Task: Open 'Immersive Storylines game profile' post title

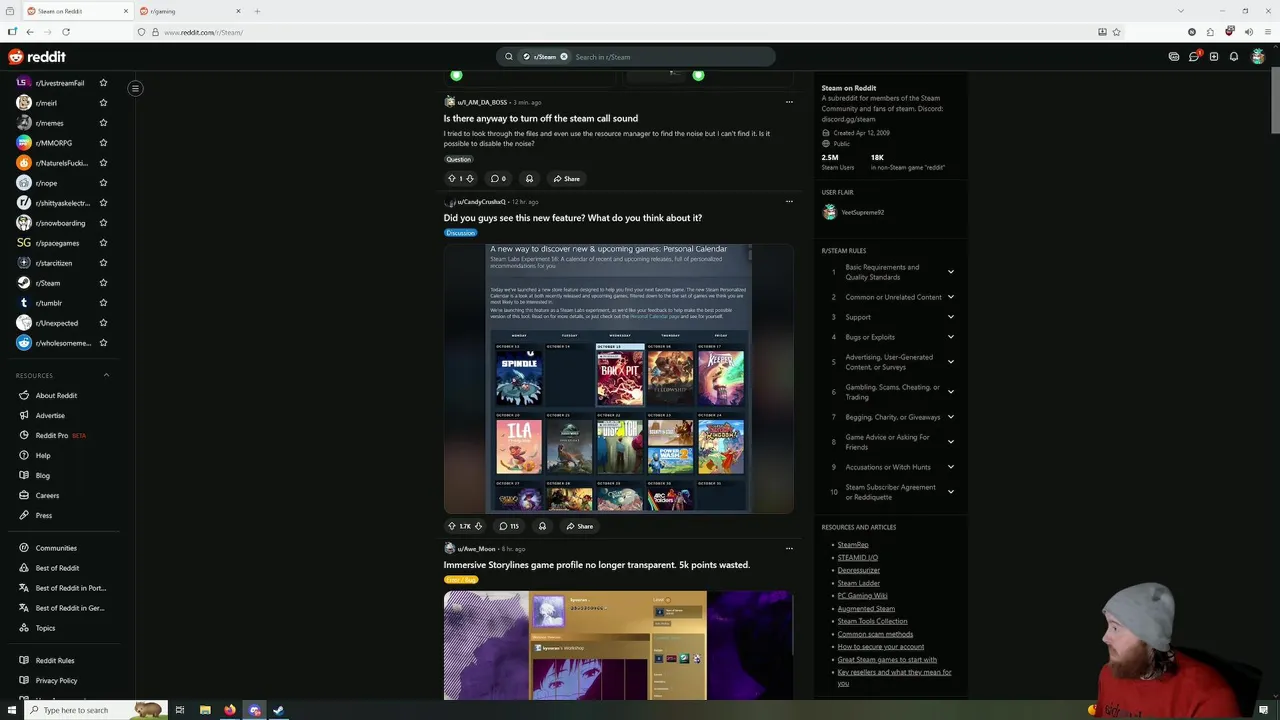Action: pos(597,565)
